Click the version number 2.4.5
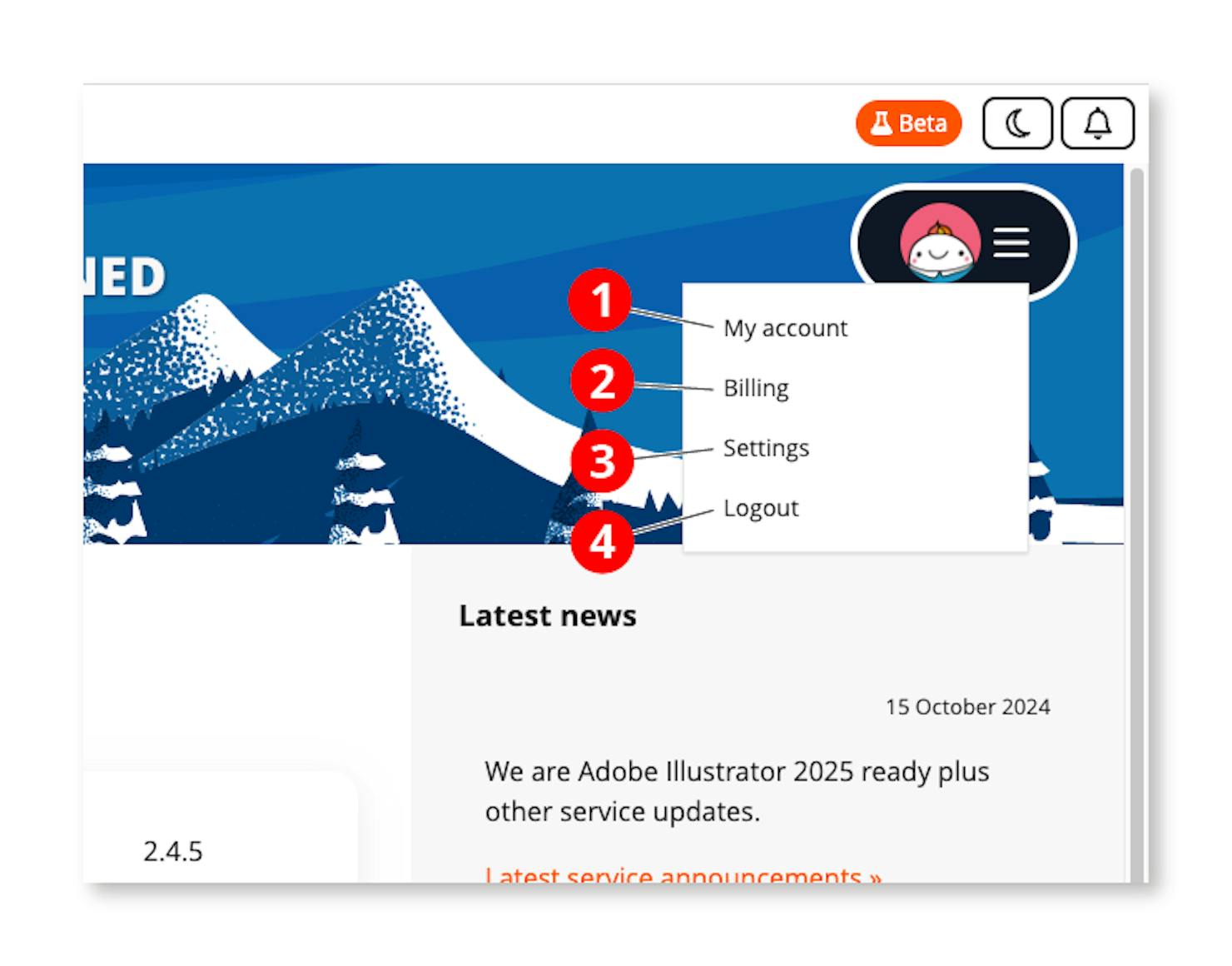Image resolution: width=1232 pixels, height=966 pixels. pyautogui.click(x=173, y=850)
